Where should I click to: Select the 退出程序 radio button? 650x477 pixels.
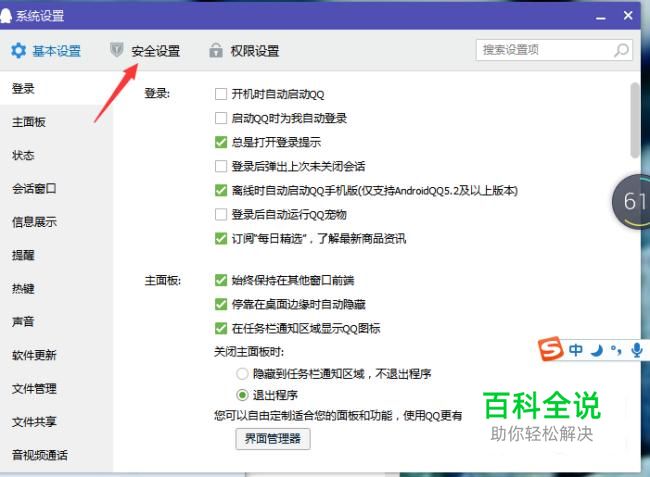242,395
